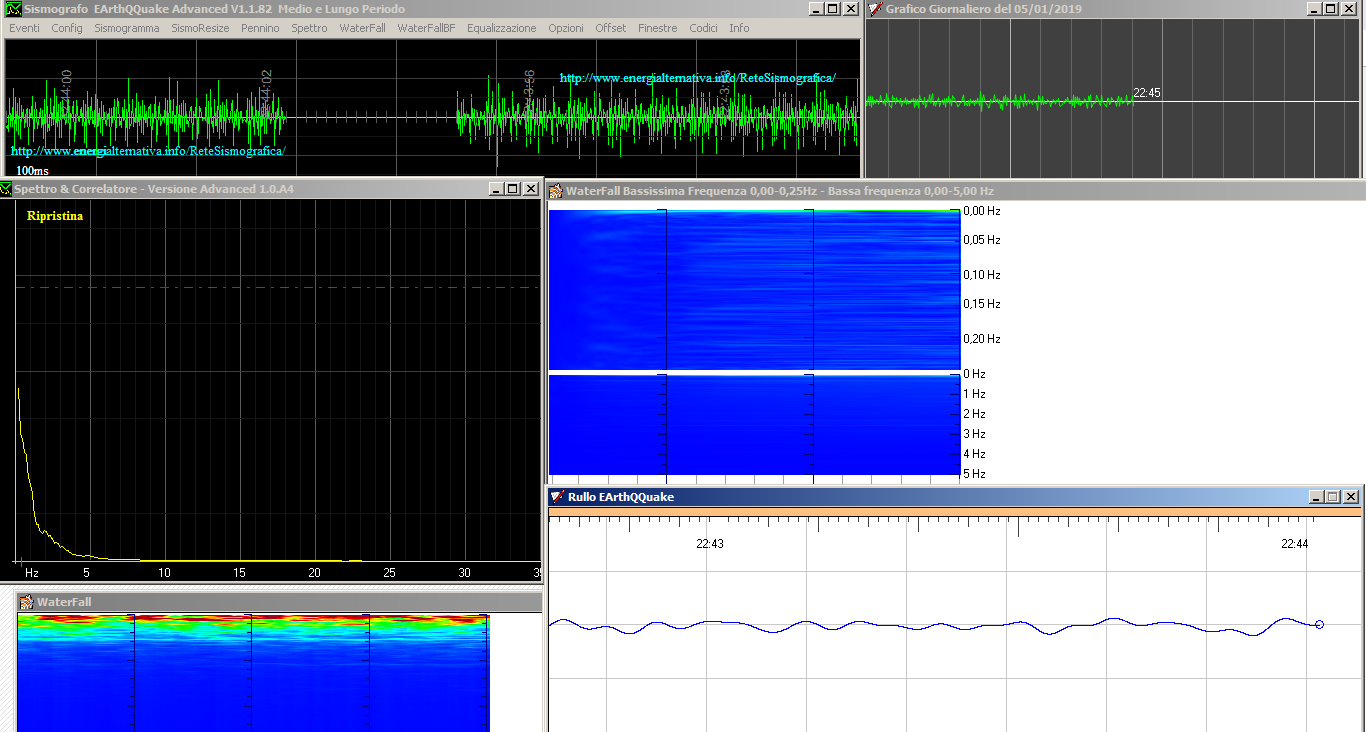Open the Info menu

(x=739, y=28)
